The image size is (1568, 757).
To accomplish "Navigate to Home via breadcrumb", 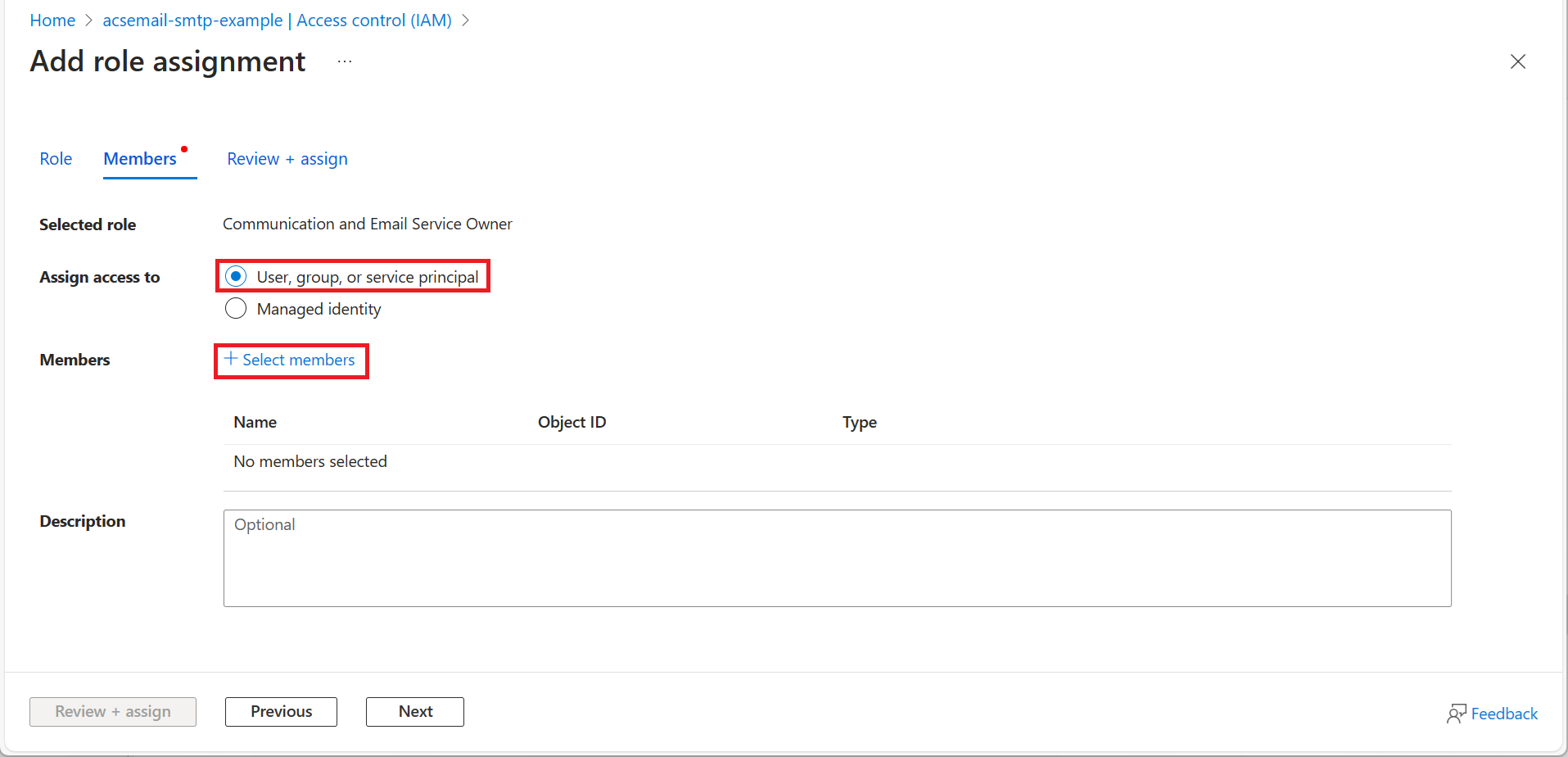I will (52, 20).
